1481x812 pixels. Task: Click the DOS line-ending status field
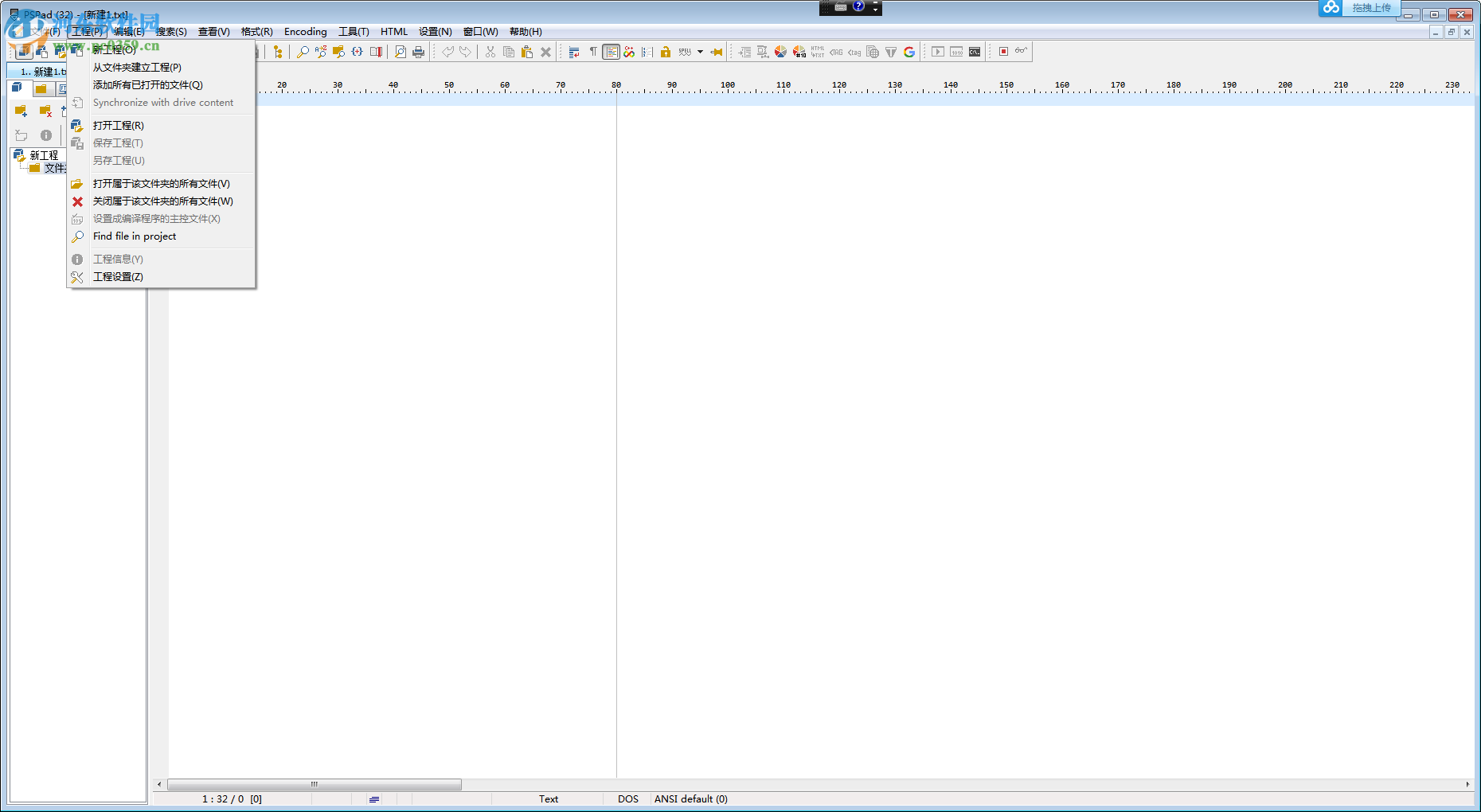tap(628, 799)
